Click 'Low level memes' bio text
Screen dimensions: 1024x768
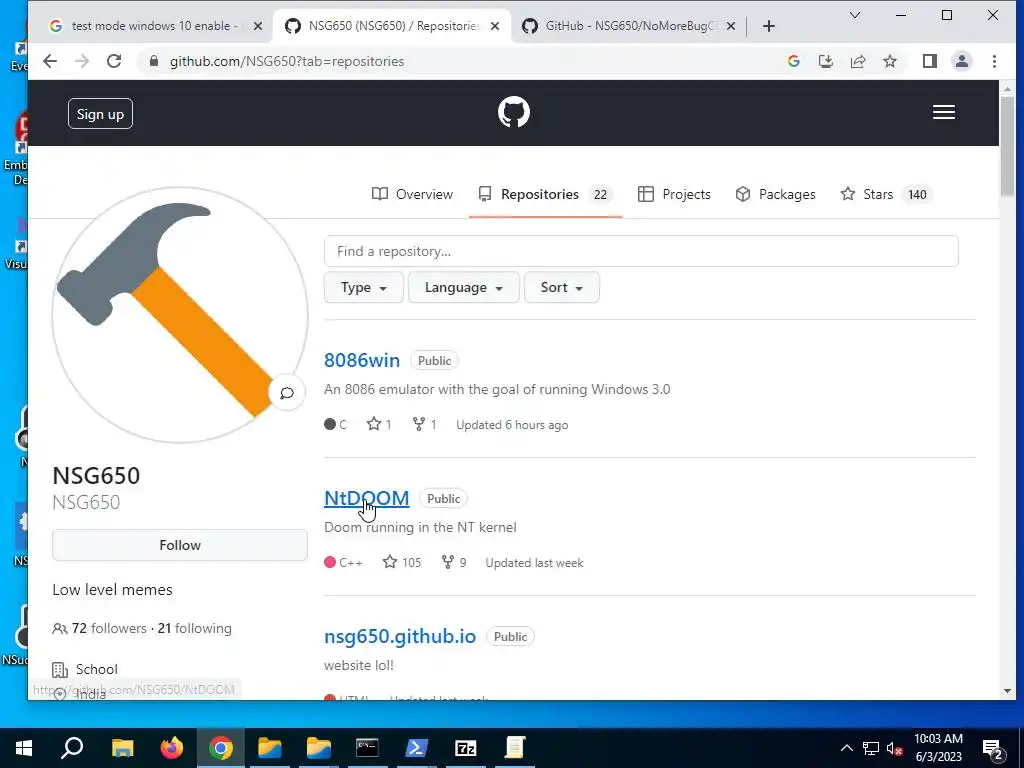(x=112, y=590)
